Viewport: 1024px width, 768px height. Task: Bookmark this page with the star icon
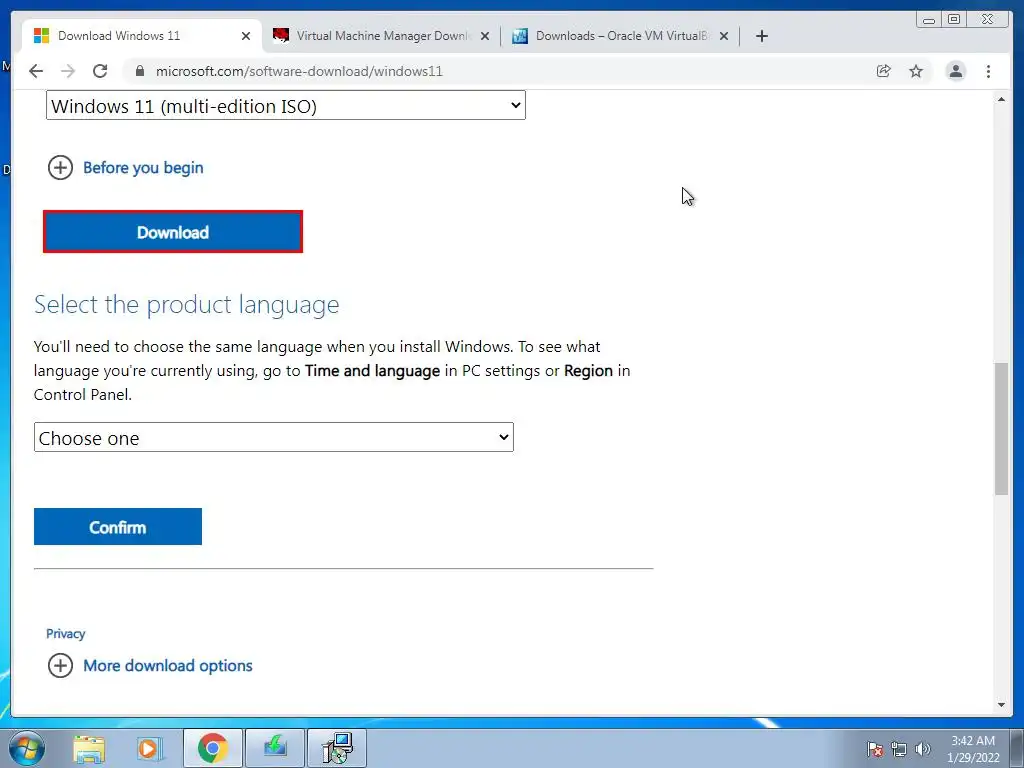[916, 71]
